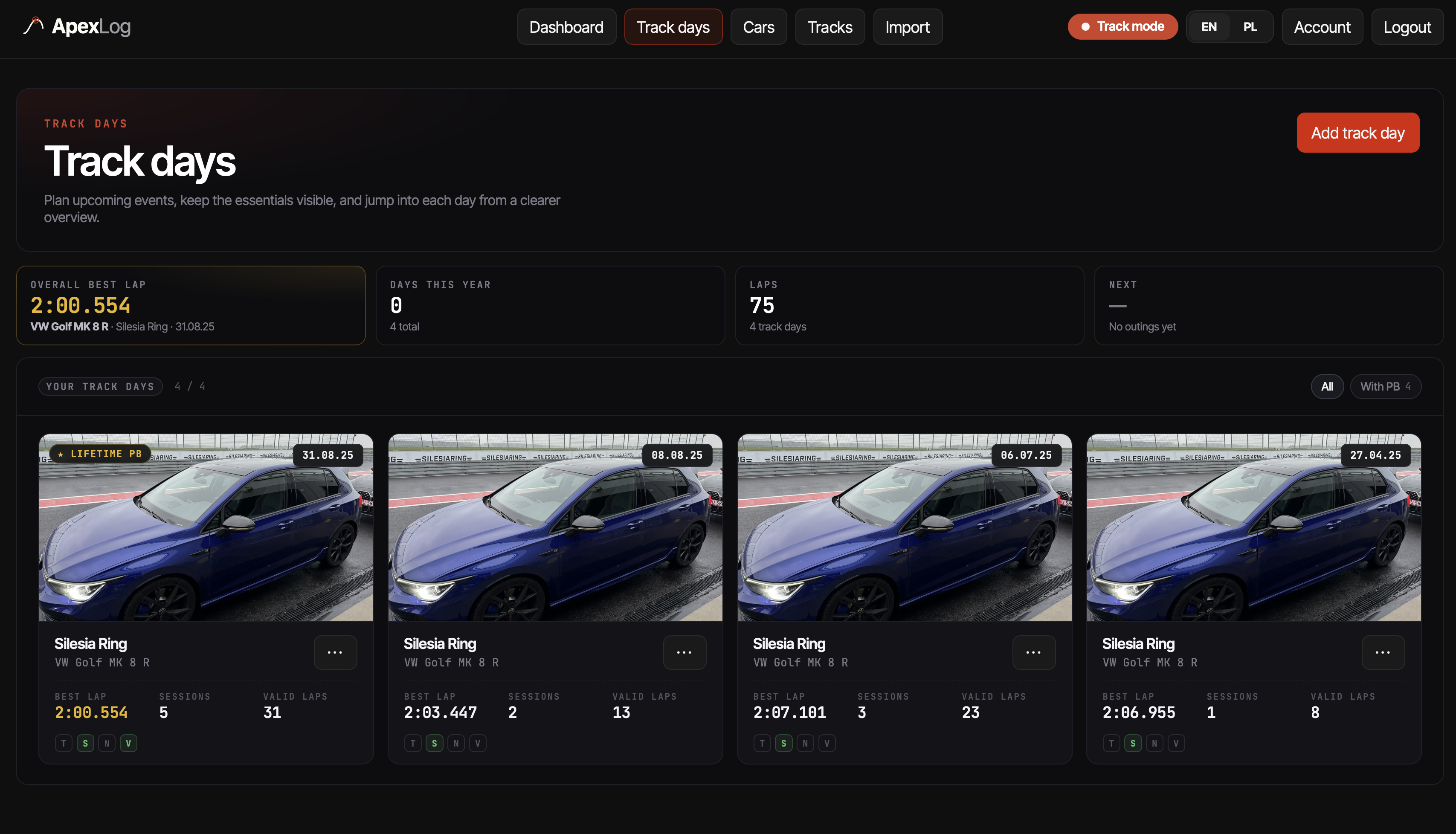The image size is (1456, 834).
Task: Click the green V tag on 2:00.554 card
Action: pos(128,743)
